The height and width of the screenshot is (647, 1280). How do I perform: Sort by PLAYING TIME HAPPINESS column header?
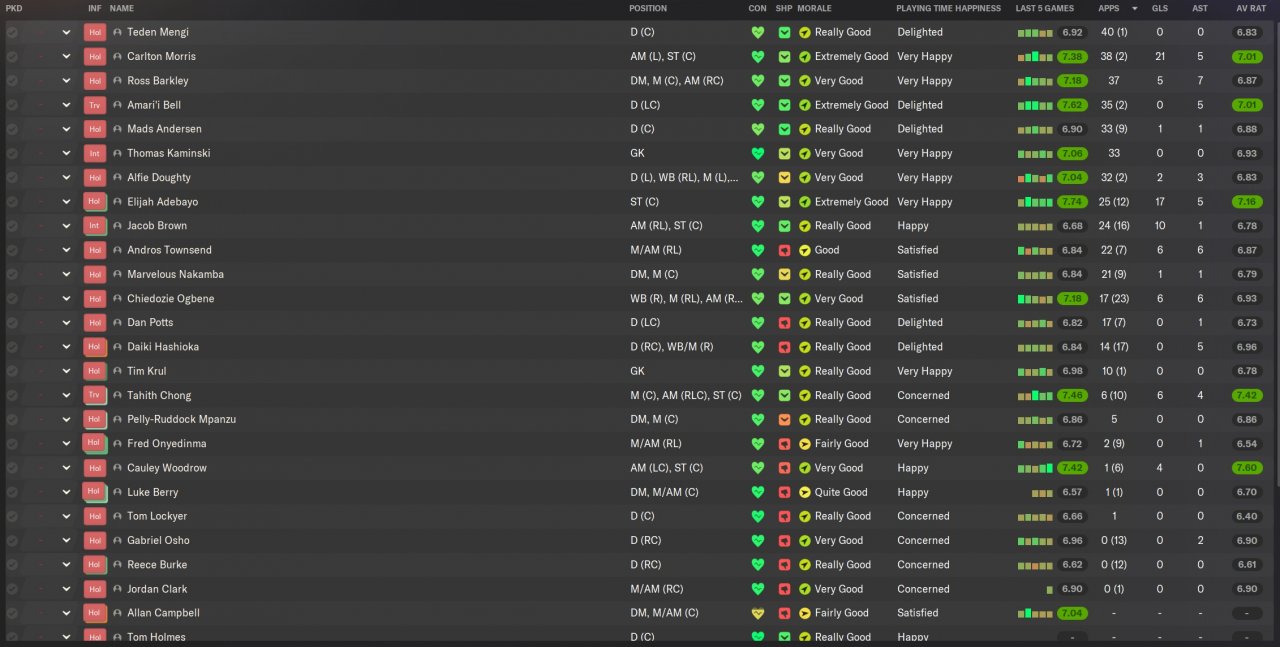point(948,8)
